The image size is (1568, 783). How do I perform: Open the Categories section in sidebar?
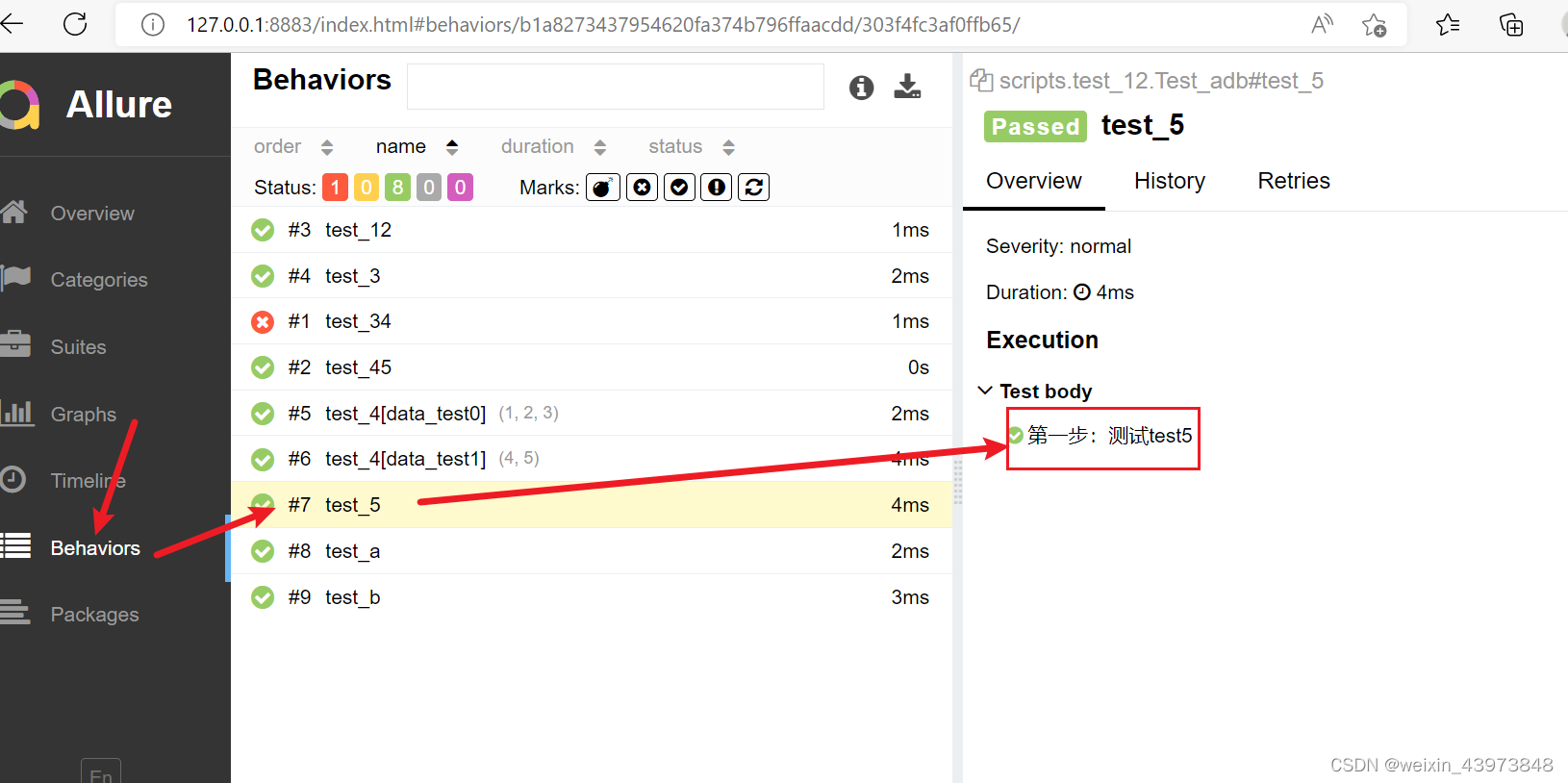click(99, 280)
